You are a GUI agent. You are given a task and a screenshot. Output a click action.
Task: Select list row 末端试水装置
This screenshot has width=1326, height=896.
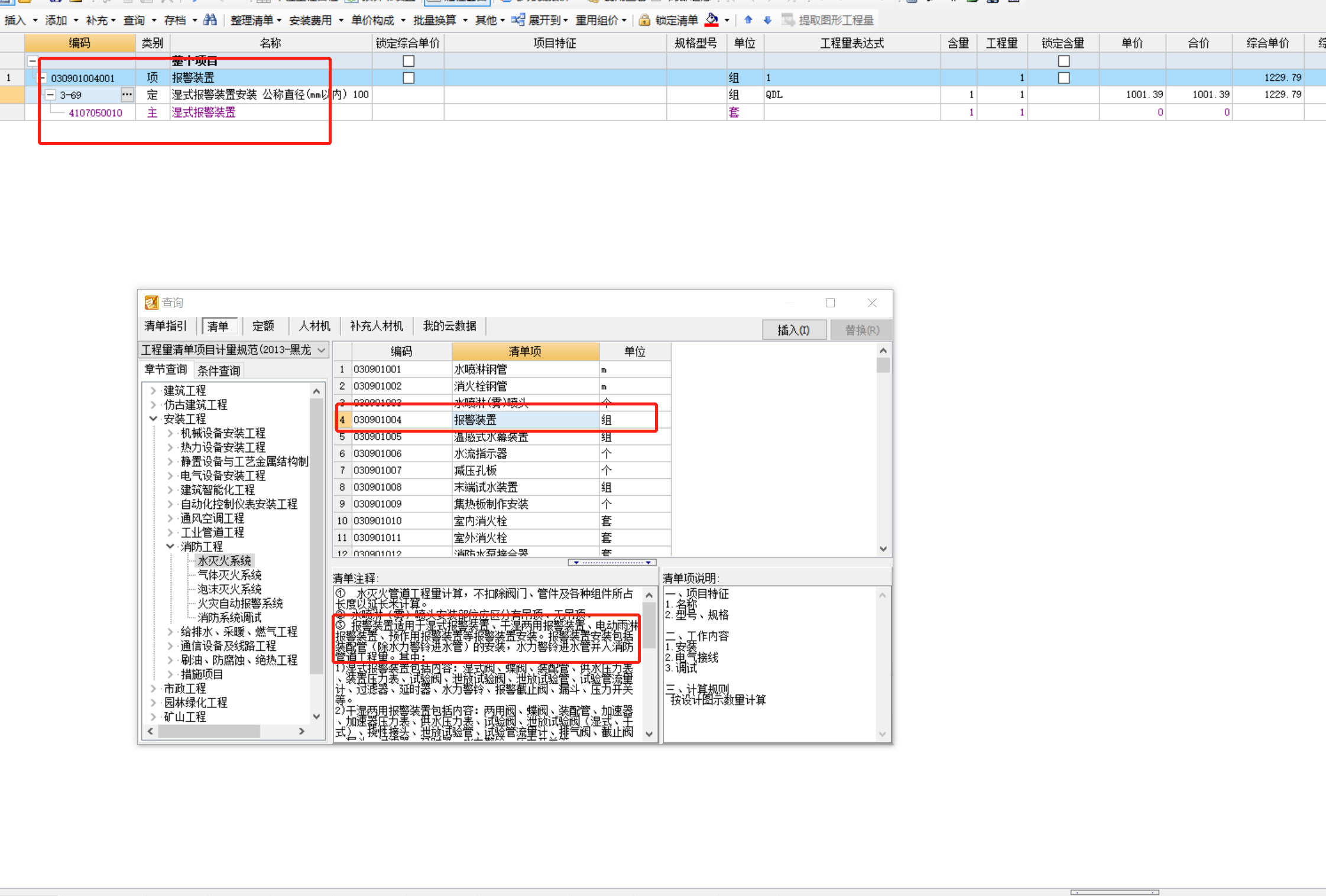click(502, 487)
